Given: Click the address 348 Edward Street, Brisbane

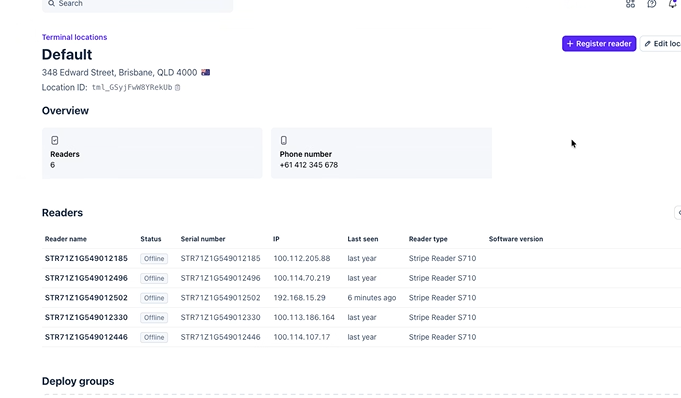Looking at the screenshot, I should pyautogui.click(x=119, y=72).
